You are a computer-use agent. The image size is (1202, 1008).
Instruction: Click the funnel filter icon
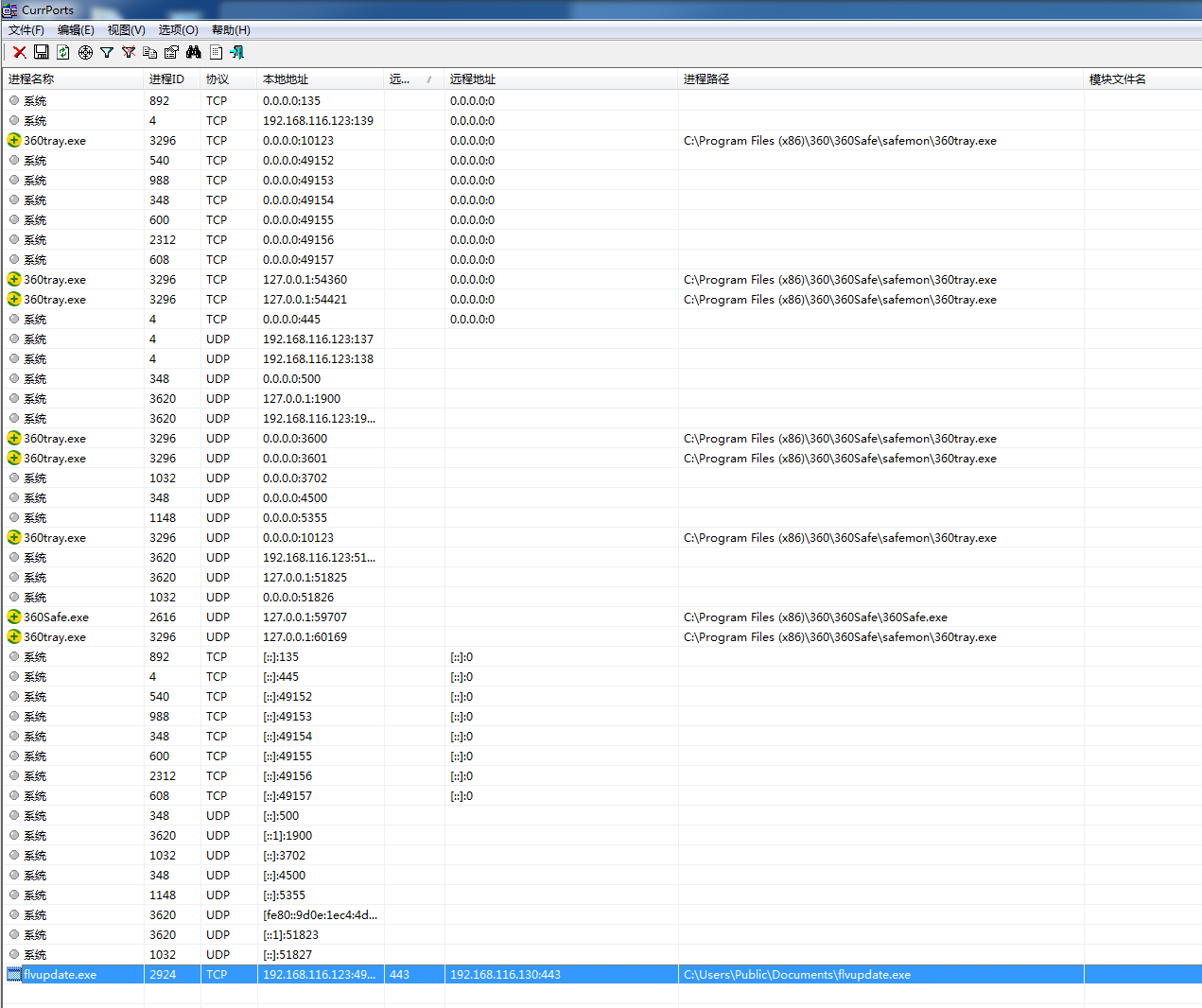pos(107,52)
